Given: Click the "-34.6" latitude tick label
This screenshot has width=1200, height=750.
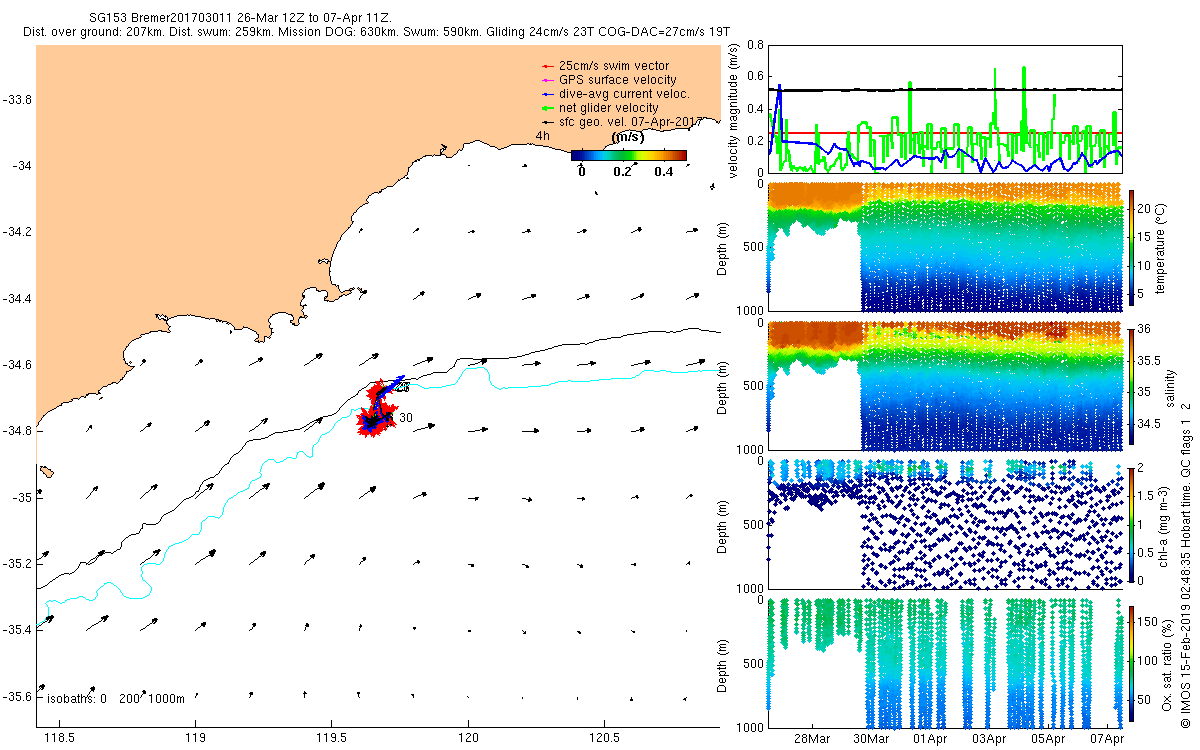Looking at the screenshot, I should pyautogui.click(x=16, y=365).
